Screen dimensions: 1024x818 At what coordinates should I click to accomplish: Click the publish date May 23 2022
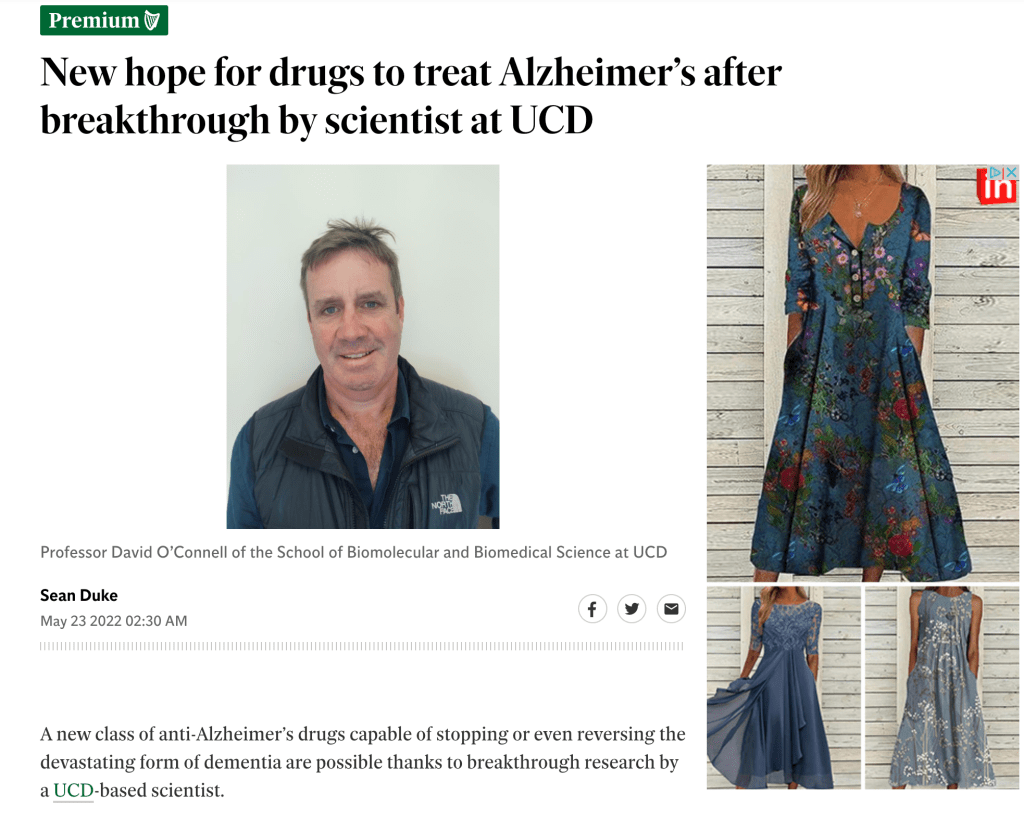(114, 621)
